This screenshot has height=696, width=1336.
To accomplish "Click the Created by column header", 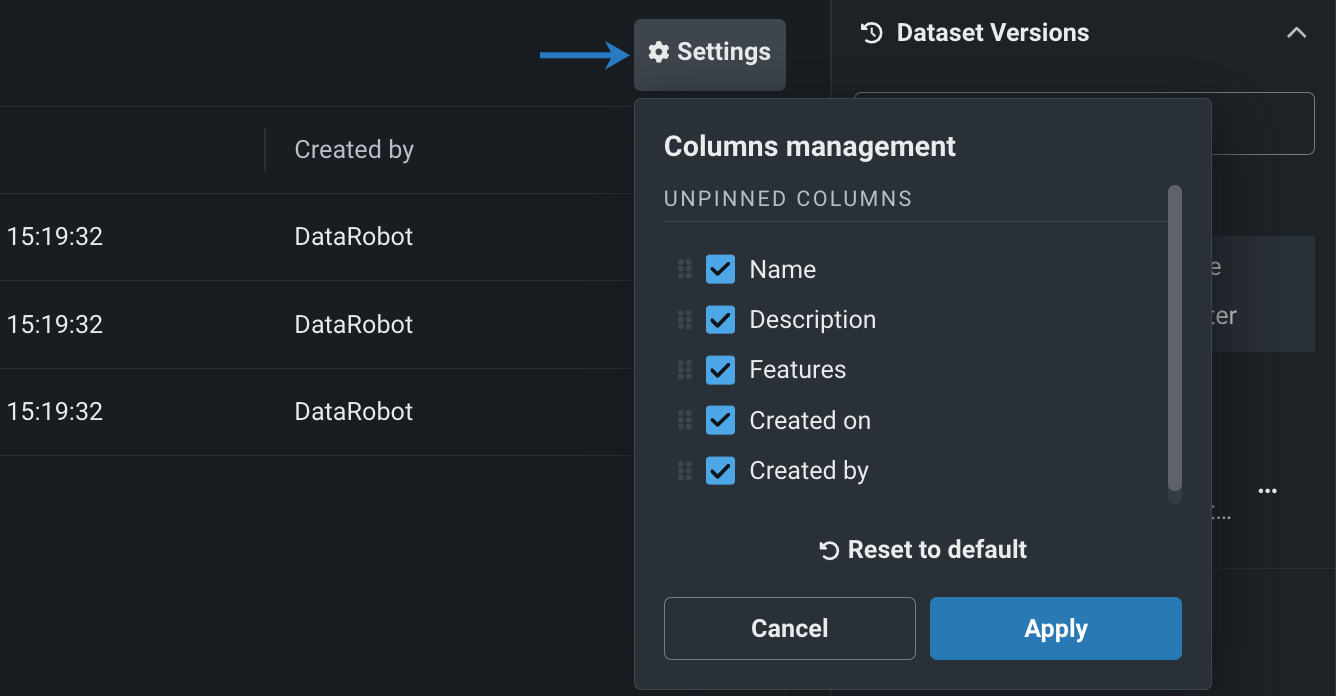I will pyautogui.click(x=353, y=149).
